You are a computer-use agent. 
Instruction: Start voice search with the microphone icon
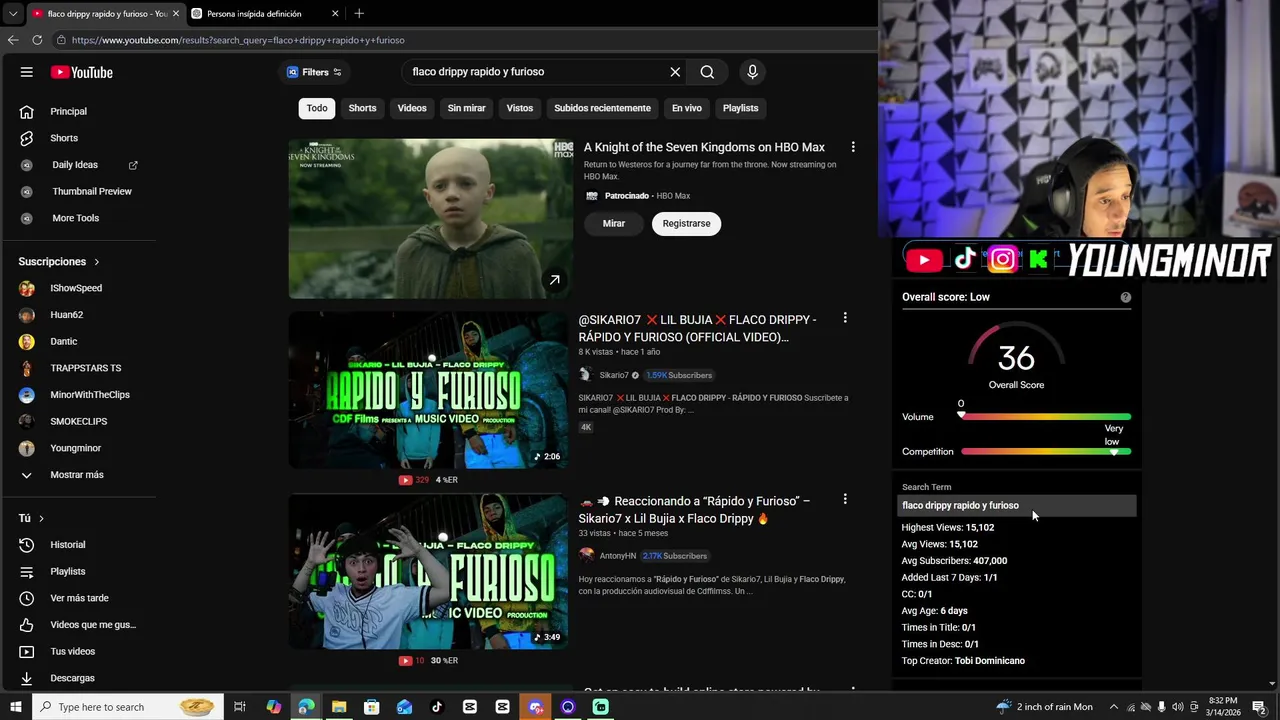tap(753, 72)
